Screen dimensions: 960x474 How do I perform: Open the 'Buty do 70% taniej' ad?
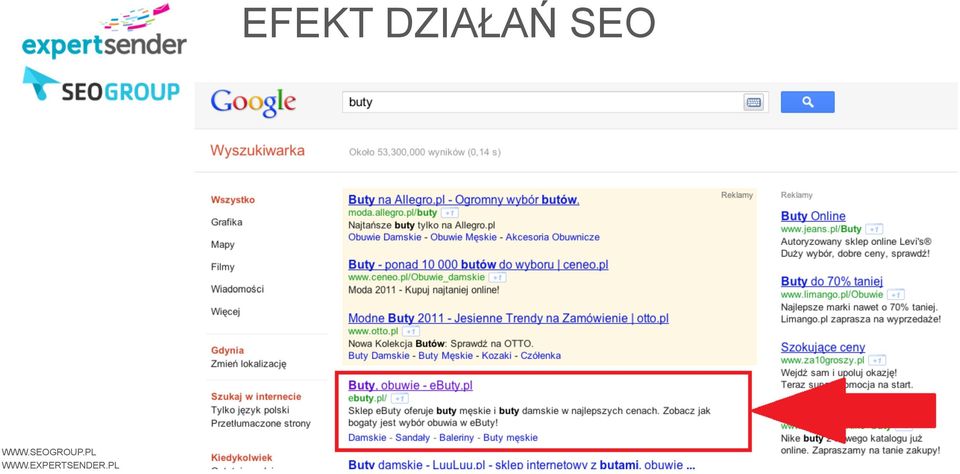pos(832,282)
